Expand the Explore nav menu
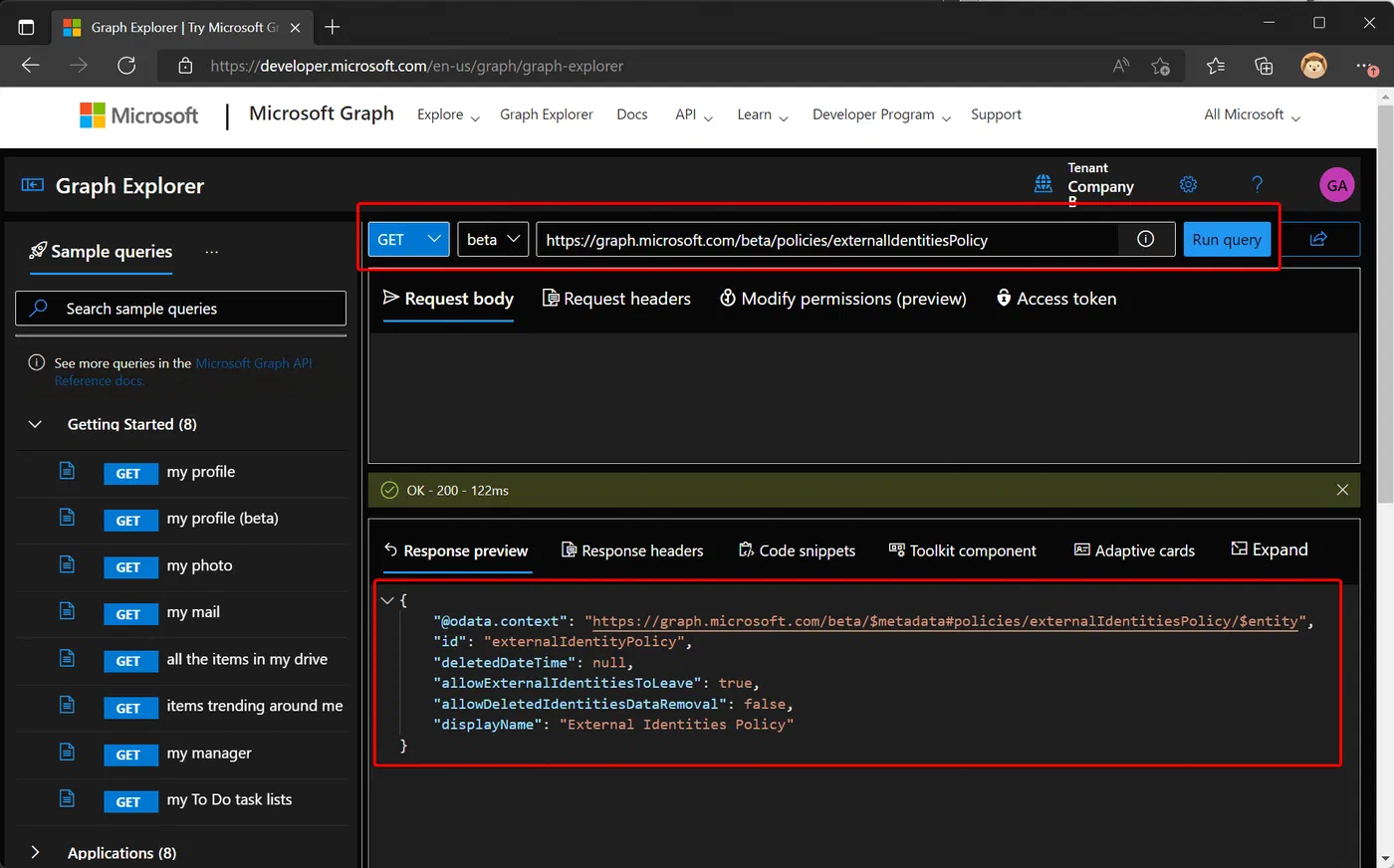Screen dimensions: 1394x868 (x=448, y=114)
